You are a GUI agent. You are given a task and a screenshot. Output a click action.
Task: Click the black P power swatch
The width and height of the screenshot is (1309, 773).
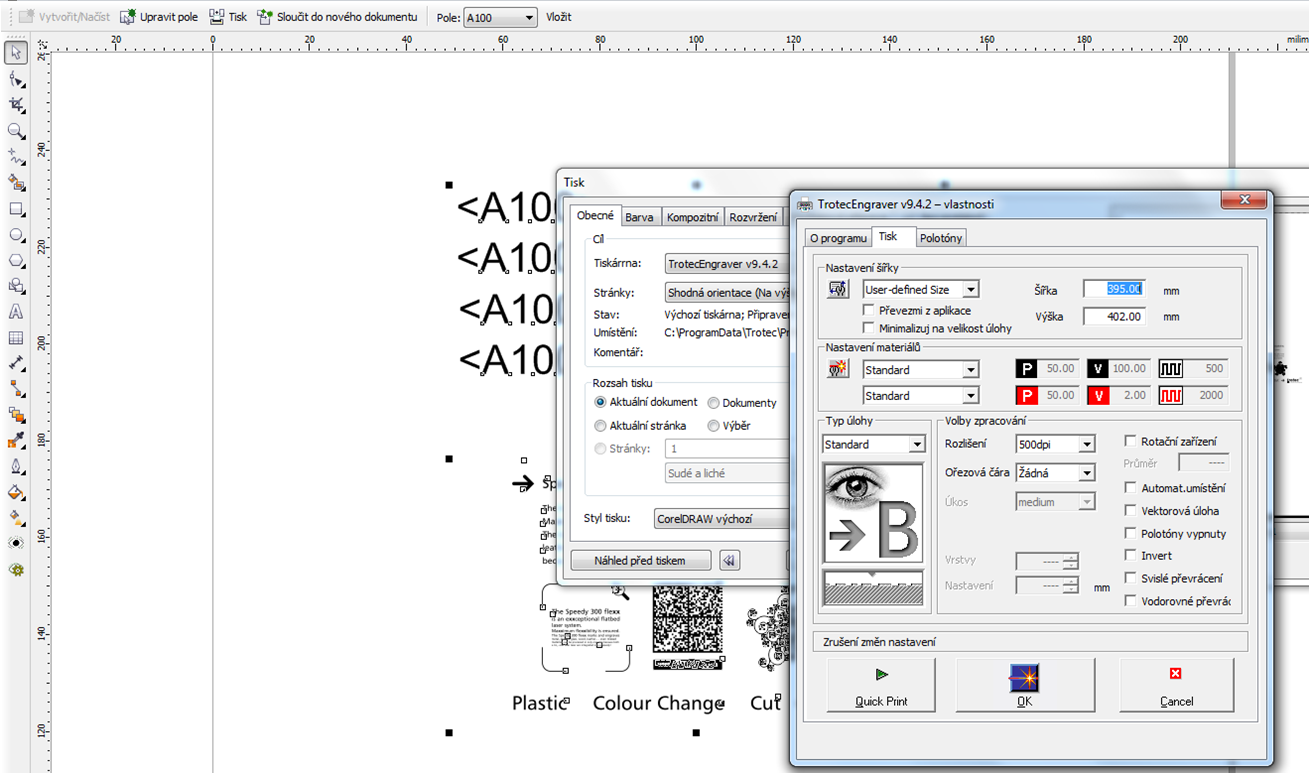(1026, 369)
